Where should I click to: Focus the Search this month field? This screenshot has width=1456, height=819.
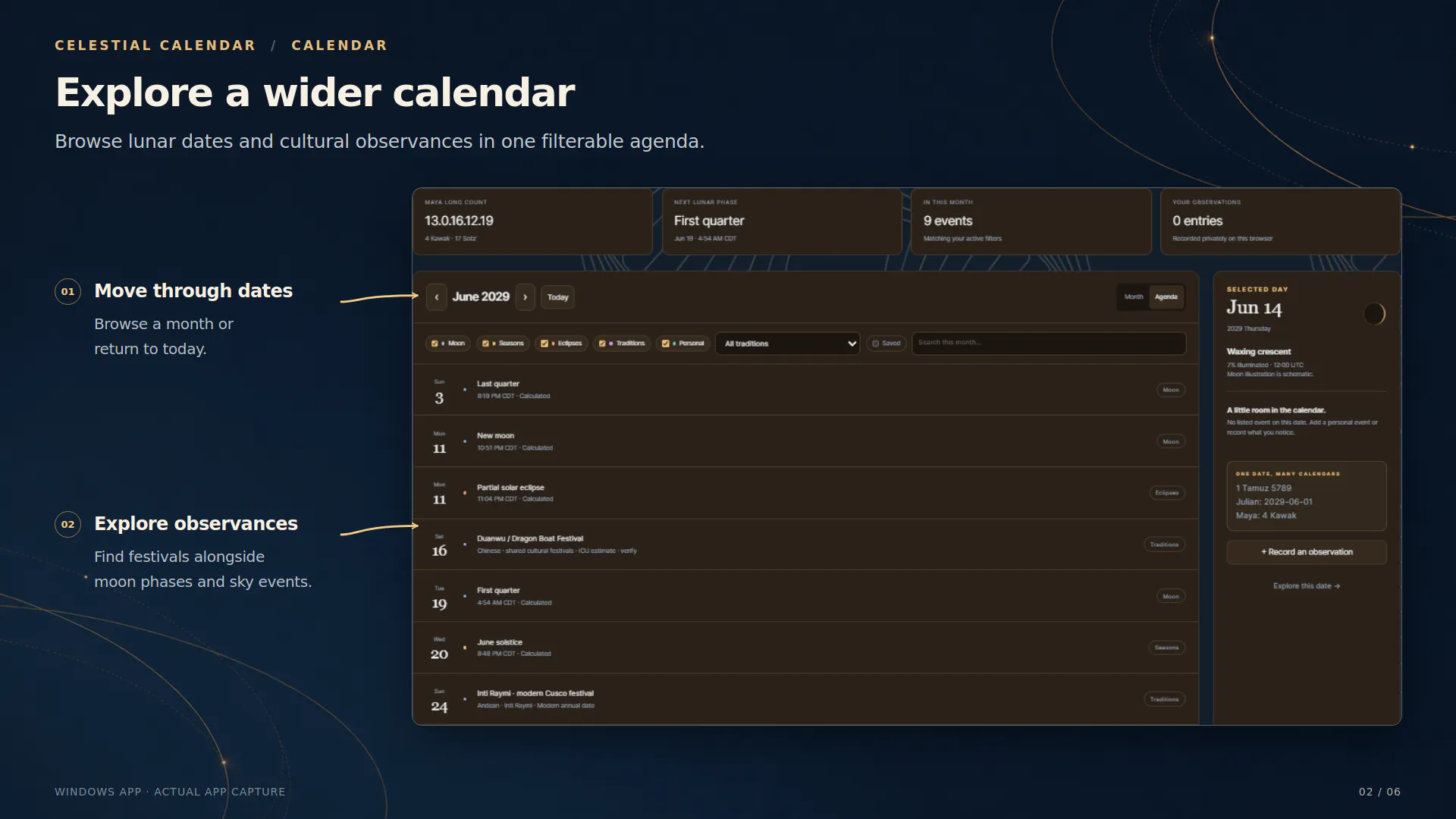[1049, 343]
